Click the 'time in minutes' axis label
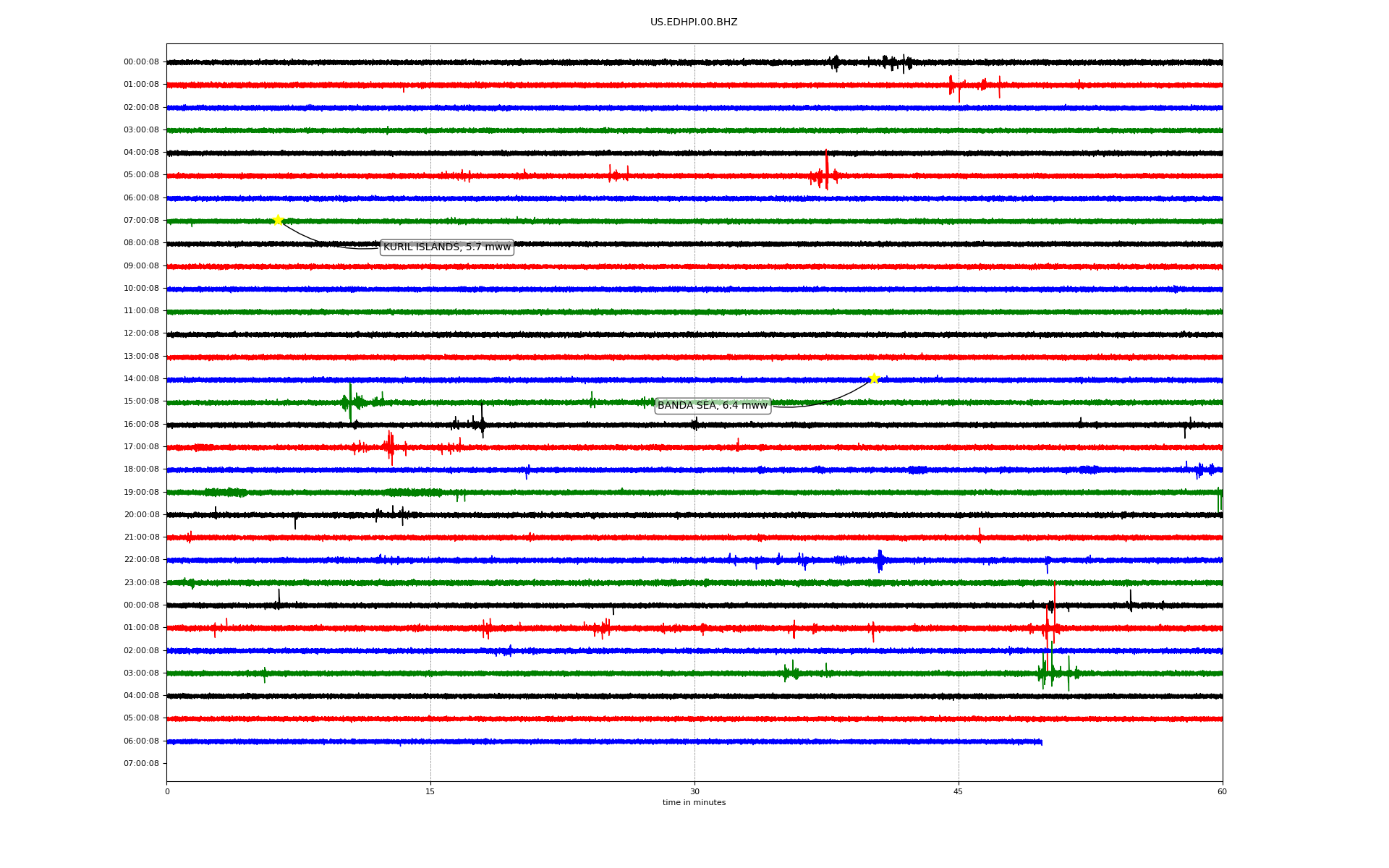 click(693, 803)
